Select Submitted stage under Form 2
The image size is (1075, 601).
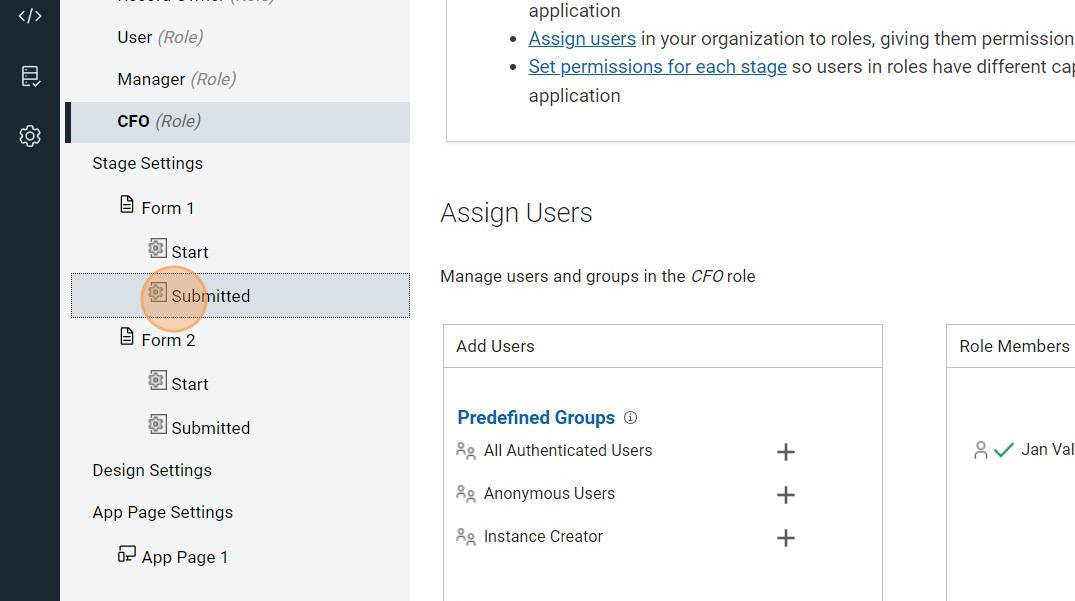pos(210,428)
